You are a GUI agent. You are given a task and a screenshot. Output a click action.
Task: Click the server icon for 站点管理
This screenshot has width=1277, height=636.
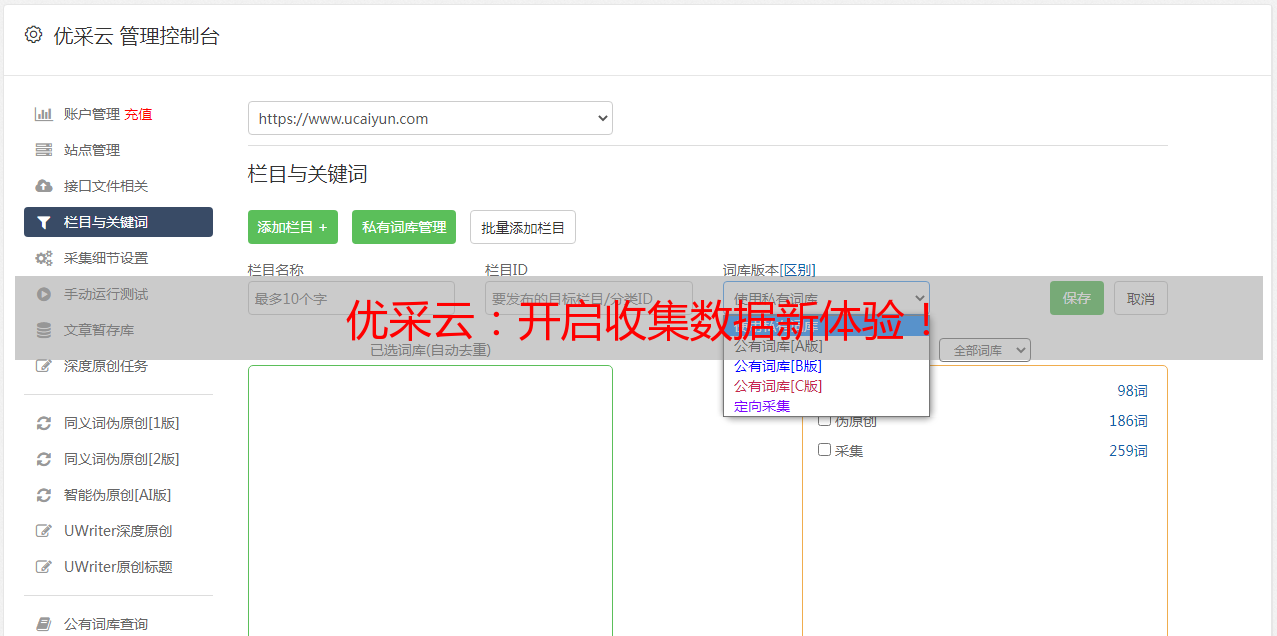tap(43, 150)
